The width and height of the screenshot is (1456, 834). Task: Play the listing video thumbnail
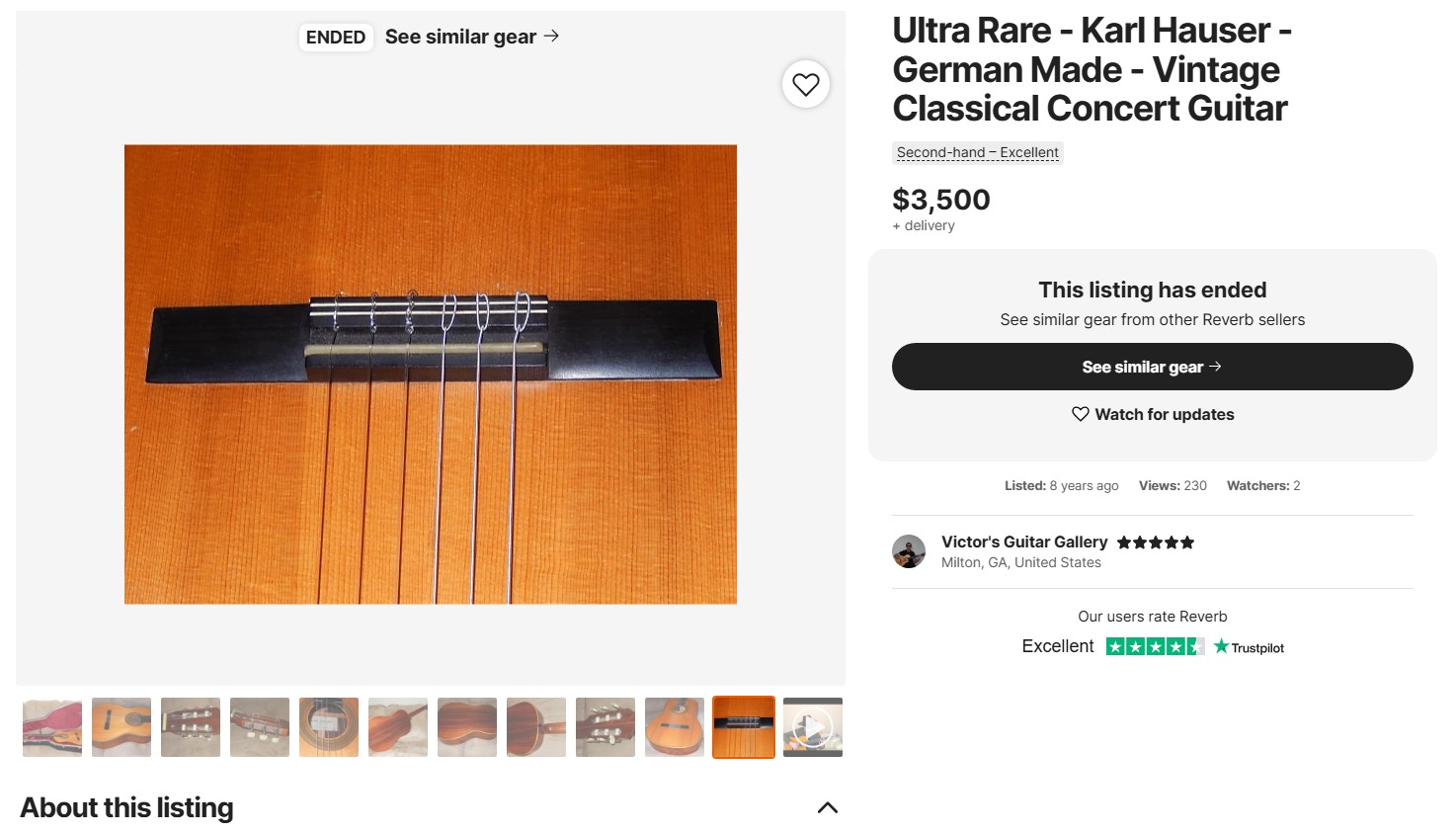click(813, 727)
